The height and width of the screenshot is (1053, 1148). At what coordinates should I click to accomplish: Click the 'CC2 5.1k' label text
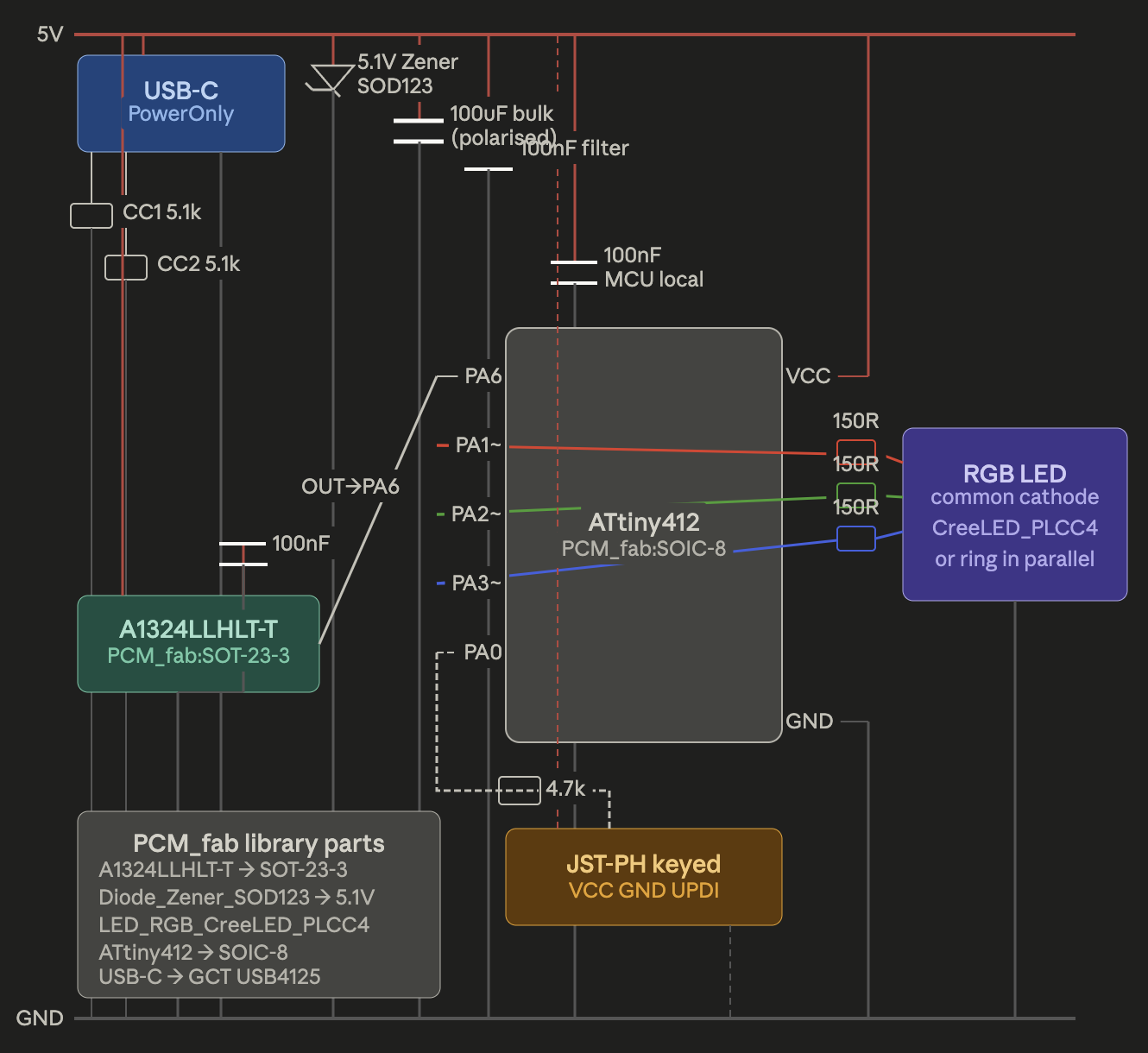[x=199, y=264]
